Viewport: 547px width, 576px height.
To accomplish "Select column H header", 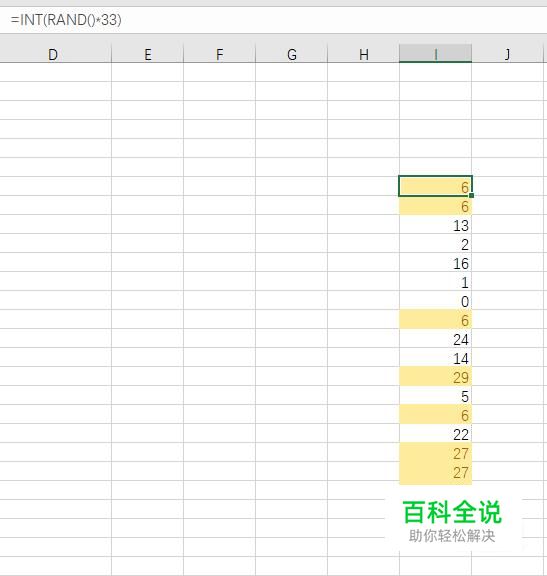I will pos(363,54).
